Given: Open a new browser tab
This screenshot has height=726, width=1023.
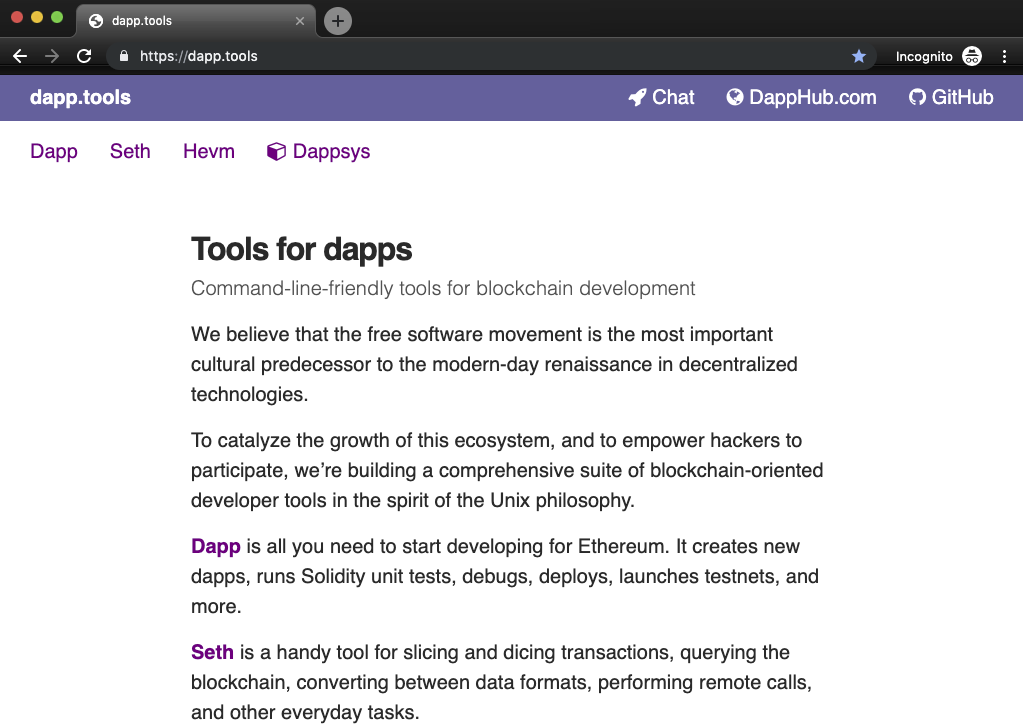Looking at the screenshot, I should (337, 20).
